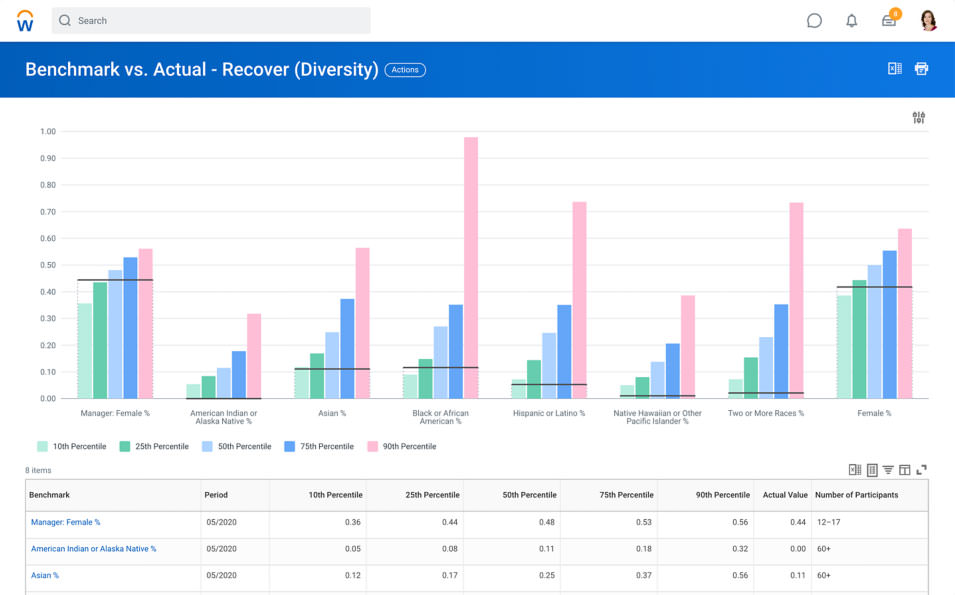Open the chart settings sliders icon
The width and height of the screenshot is (955, 595).
pos(919,117)
